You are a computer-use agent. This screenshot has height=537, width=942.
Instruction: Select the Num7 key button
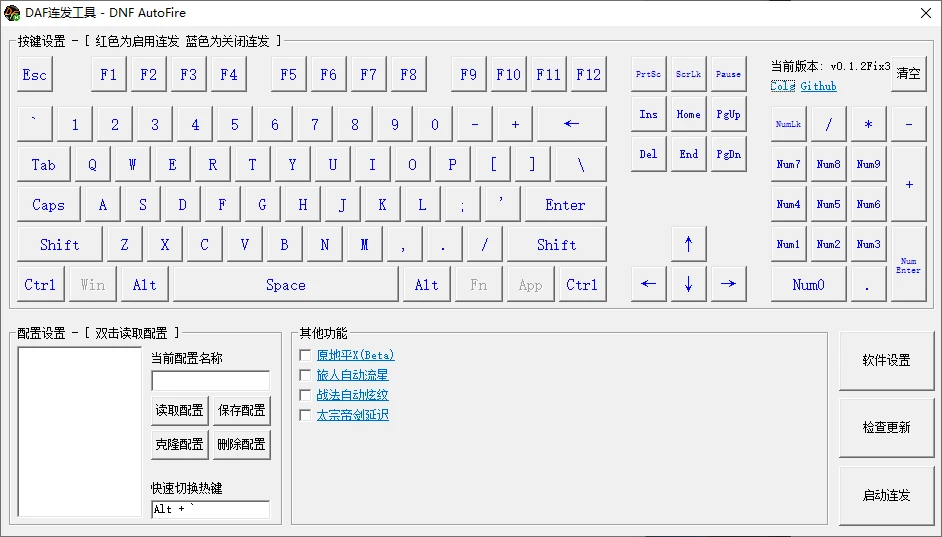[x=788, y=164]
